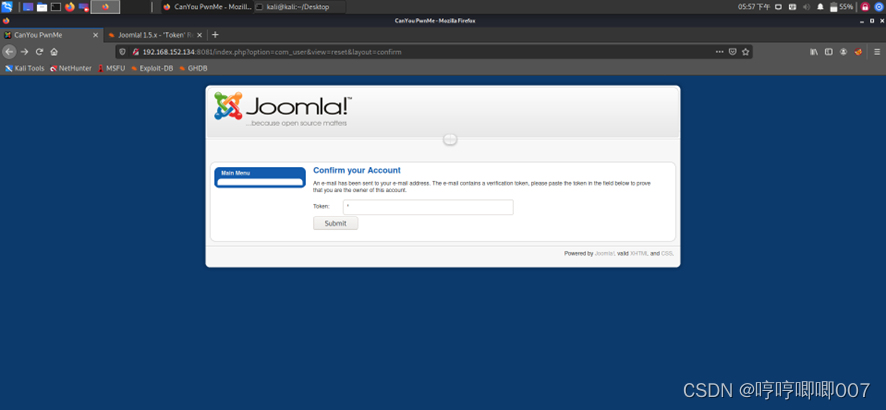Close the CanYou PwnMe tab

(x=95, y=35)
